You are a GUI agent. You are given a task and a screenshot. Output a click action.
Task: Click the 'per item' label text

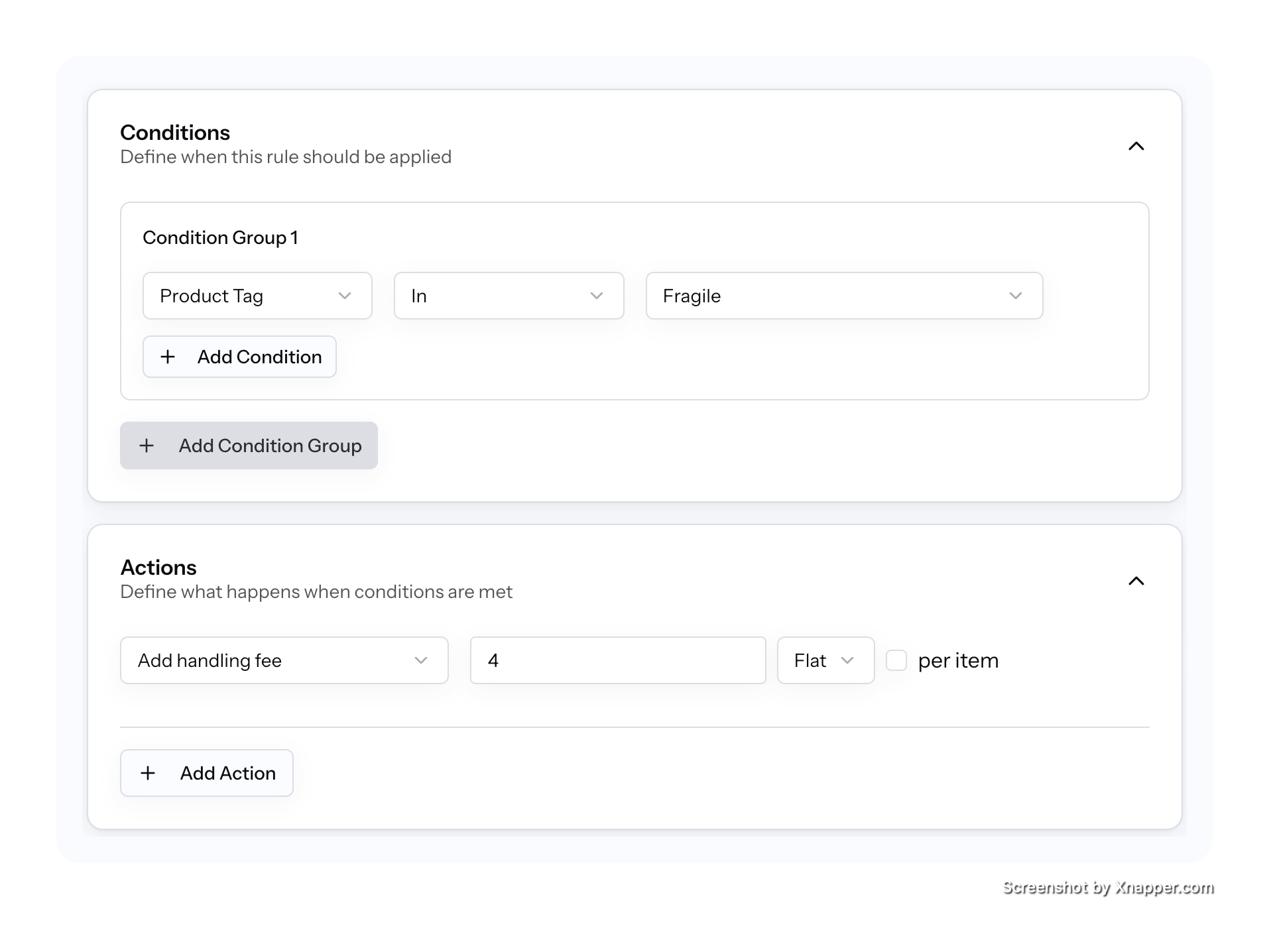(958, 660)
